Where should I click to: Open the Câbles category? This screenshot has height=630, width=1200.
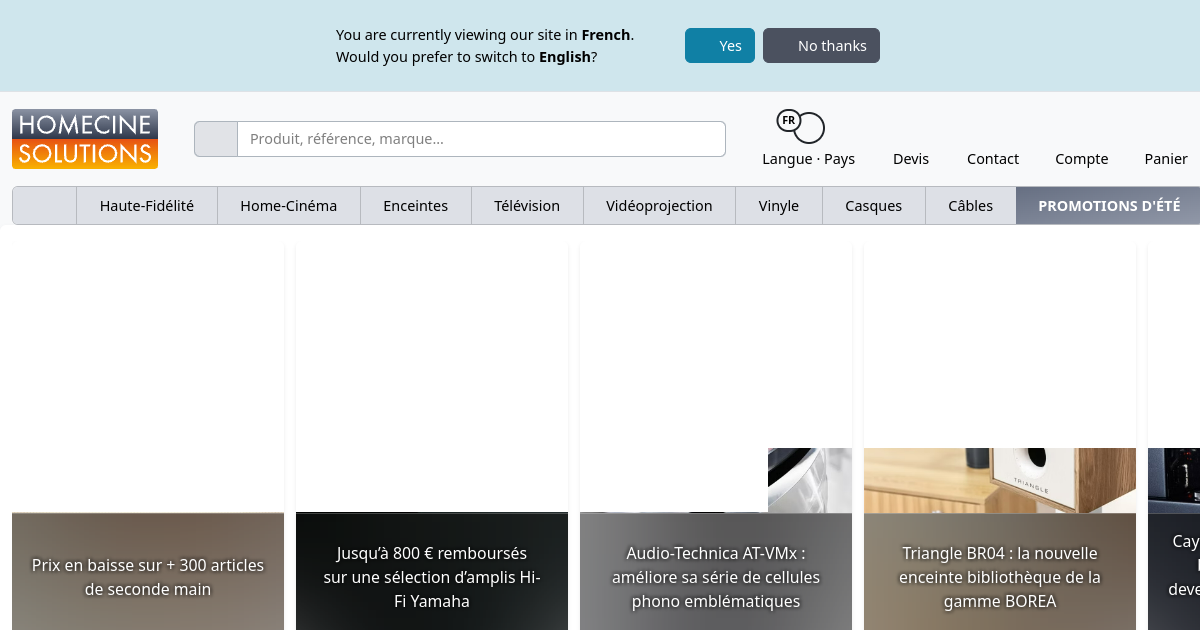pyautogui.click(x=971, y=206)
